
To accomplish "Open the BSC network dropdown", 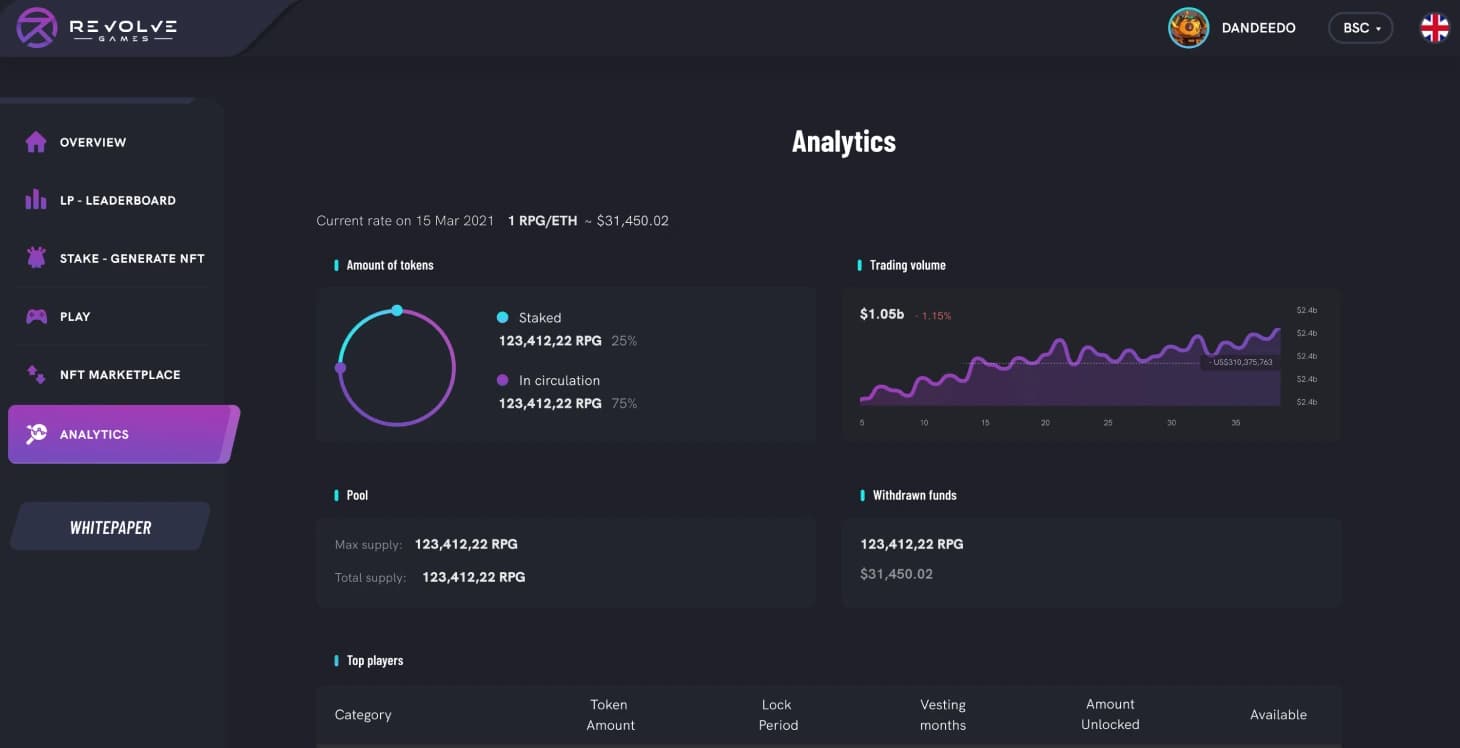I will click(x=1360, y=28).
